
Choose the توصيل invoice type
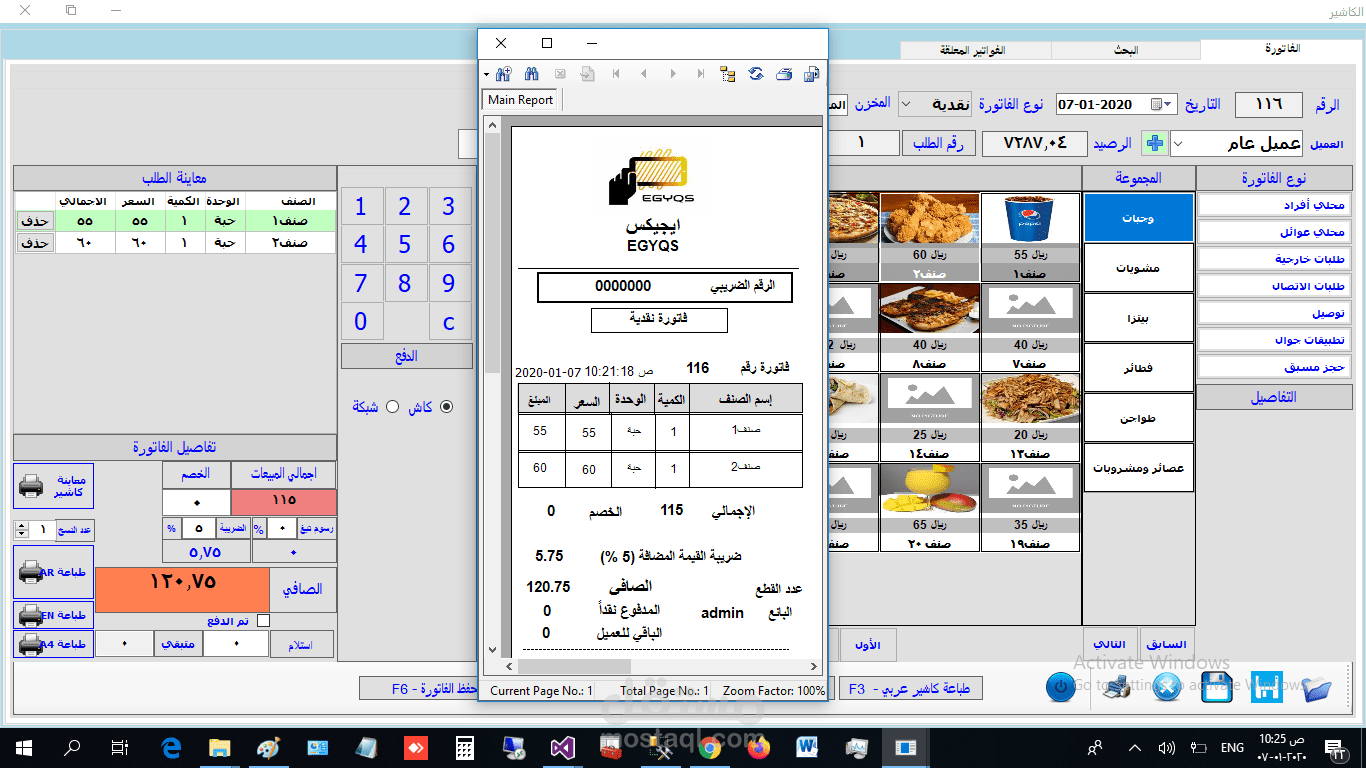coord(1273,313)
